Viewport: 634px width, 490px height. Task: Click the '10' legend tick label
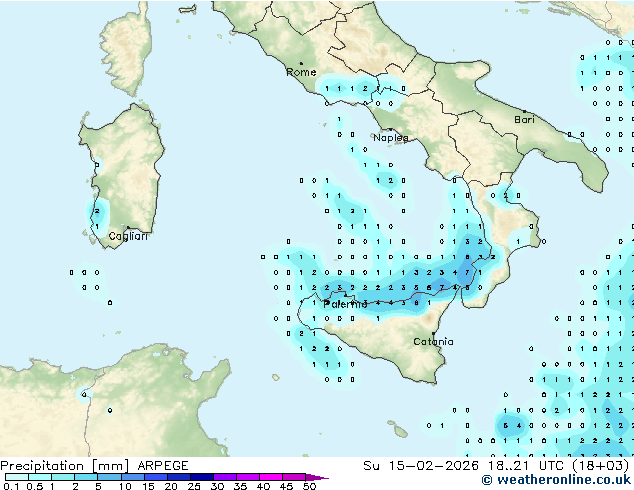[x=125, y=486]
